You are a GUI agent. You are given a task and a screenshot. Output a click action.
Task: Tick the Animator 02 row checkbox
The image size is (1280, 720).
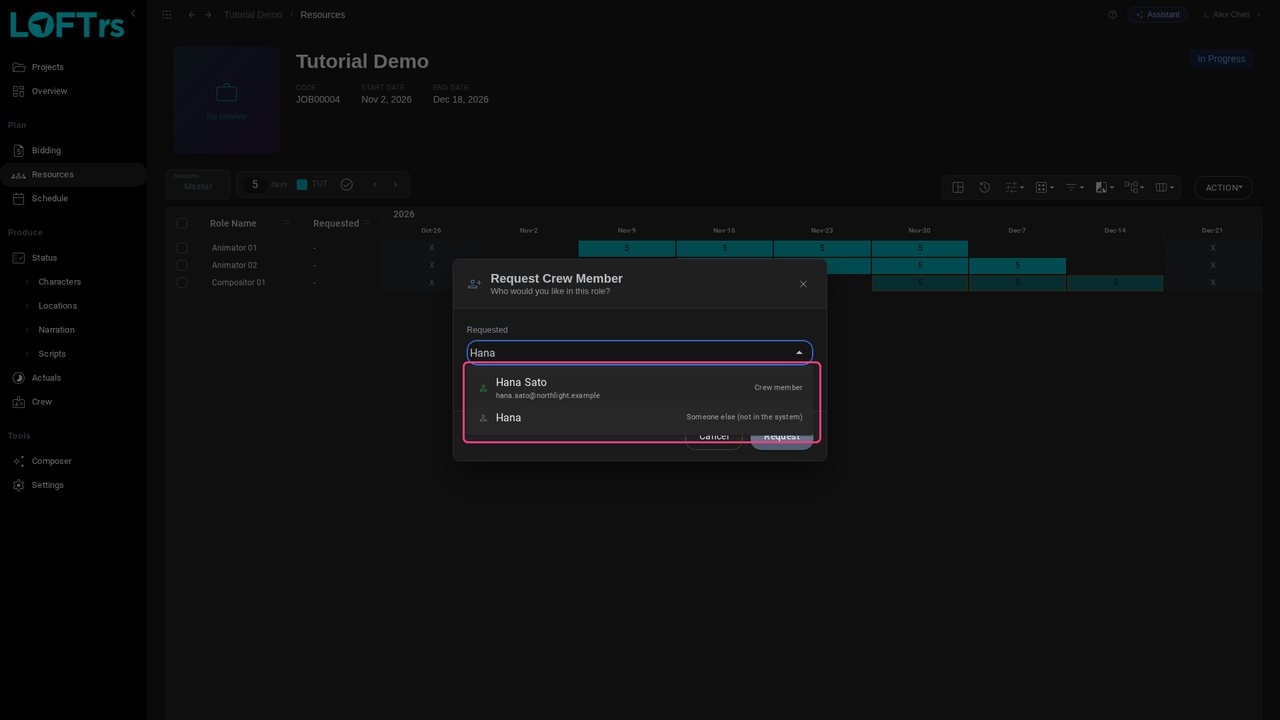[182, 265]
